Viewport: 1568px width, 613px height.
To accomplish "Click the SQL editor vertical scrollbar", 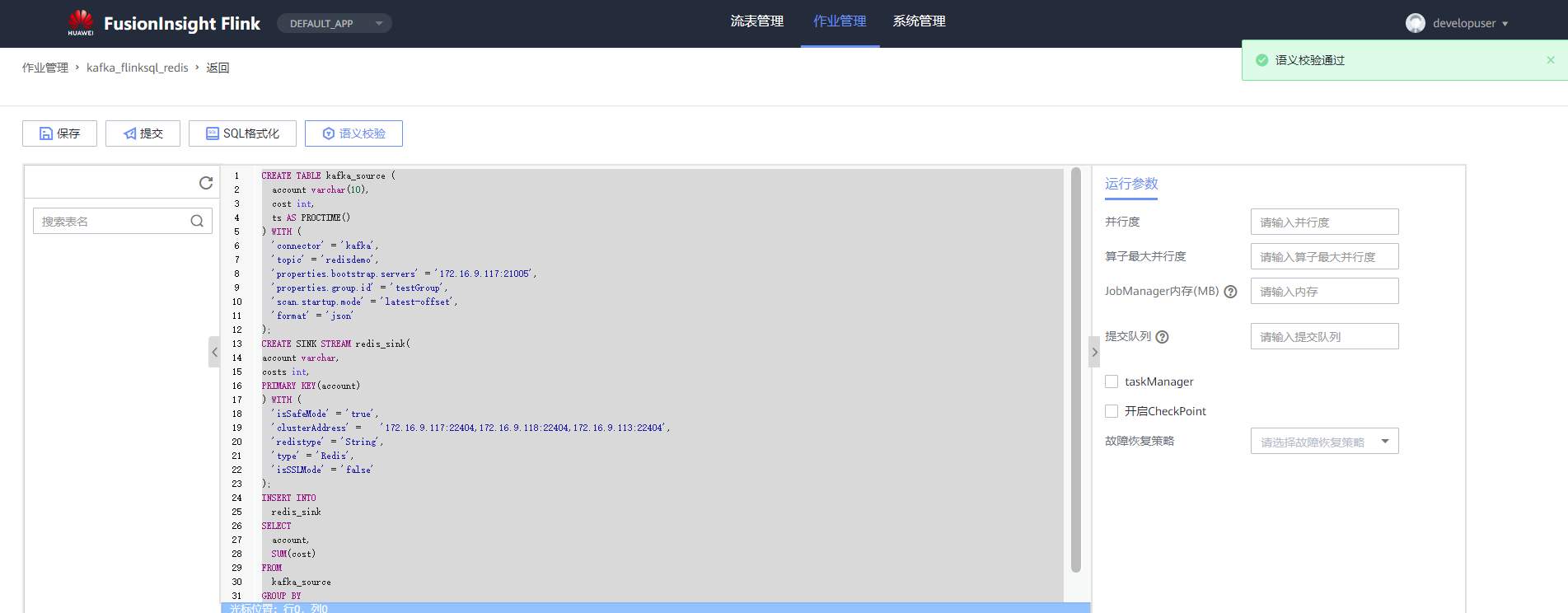I will tap(1075, 370).
